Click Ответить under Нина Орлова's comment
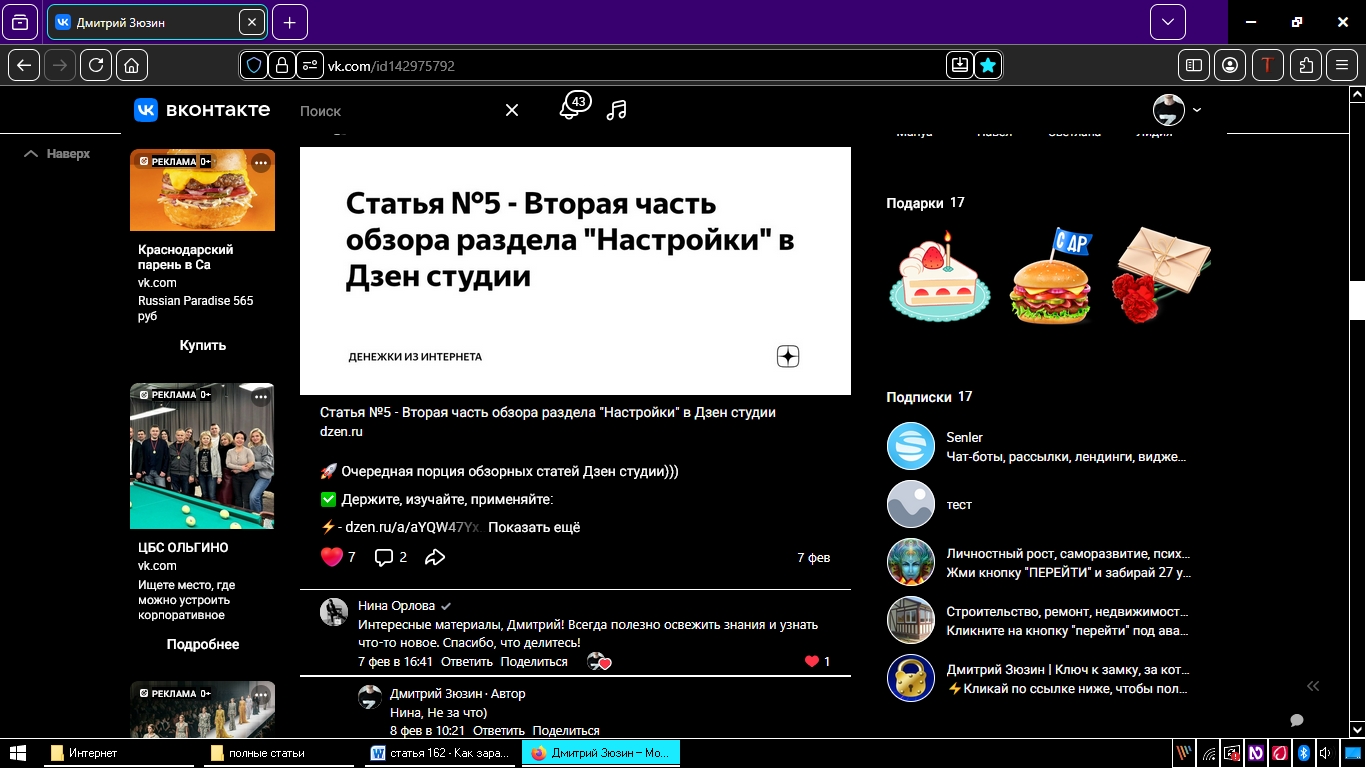This screenshot has height=768, width=1366. tap(466, 661)
